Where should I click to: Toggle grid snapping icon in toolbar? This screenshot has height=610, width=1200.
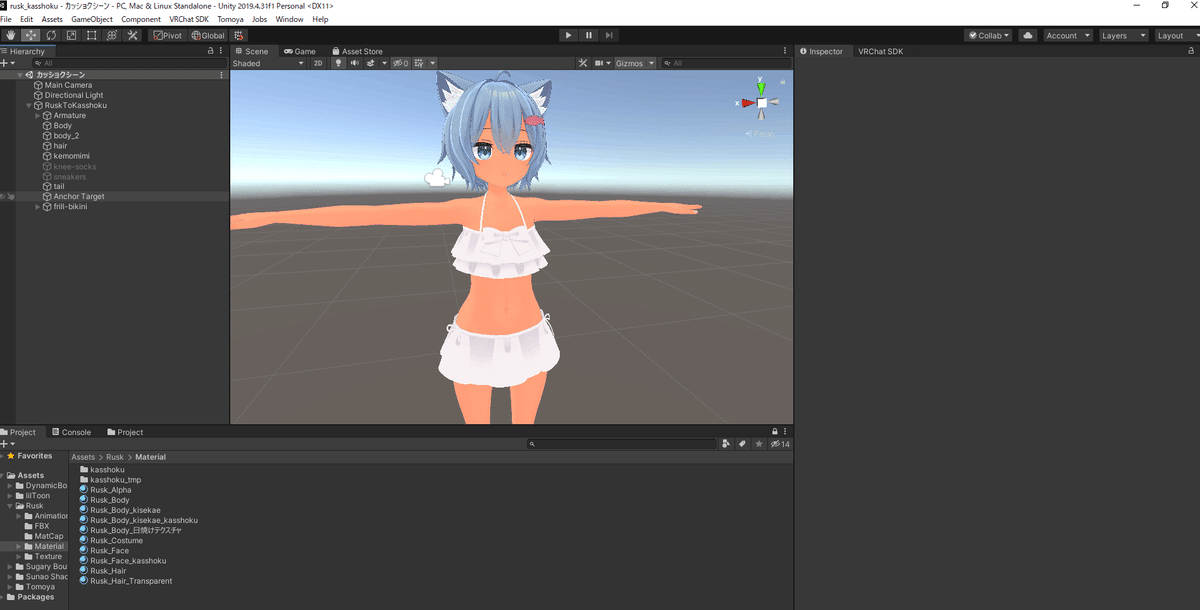pos(239,35)
